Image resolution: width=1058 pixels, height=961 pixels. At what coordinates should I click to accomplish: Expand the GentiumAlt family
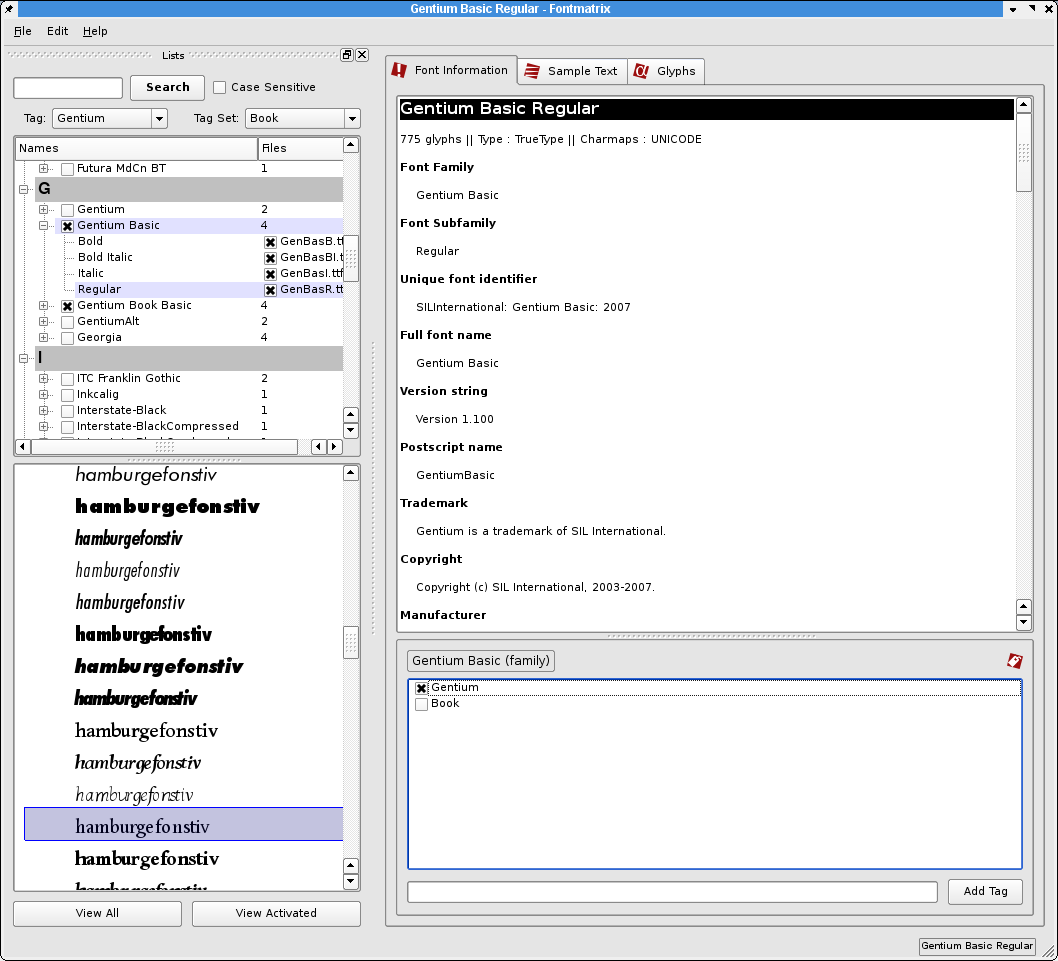[43, 321]
